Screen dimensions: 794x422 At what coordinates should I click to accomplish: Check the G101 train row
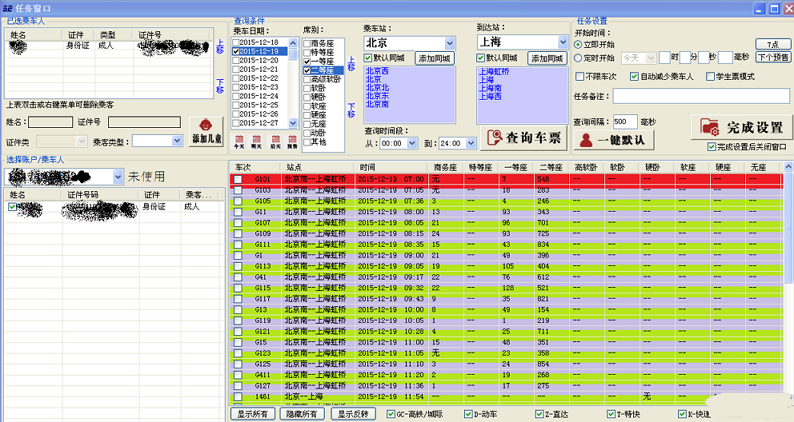(x=237, y=179)
